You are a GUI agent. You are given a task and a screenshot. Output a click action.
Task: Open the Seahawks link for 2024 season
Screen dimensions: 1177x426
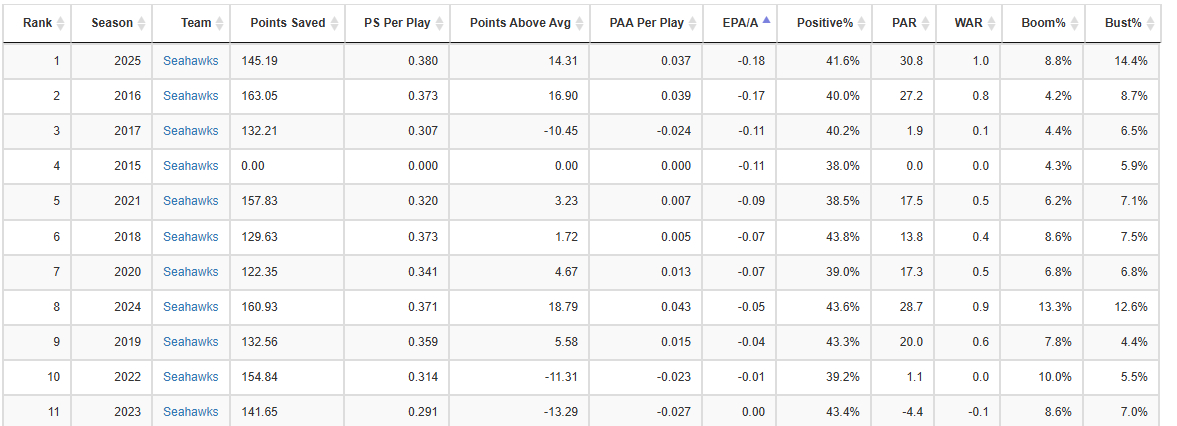[x=190, y=307]
